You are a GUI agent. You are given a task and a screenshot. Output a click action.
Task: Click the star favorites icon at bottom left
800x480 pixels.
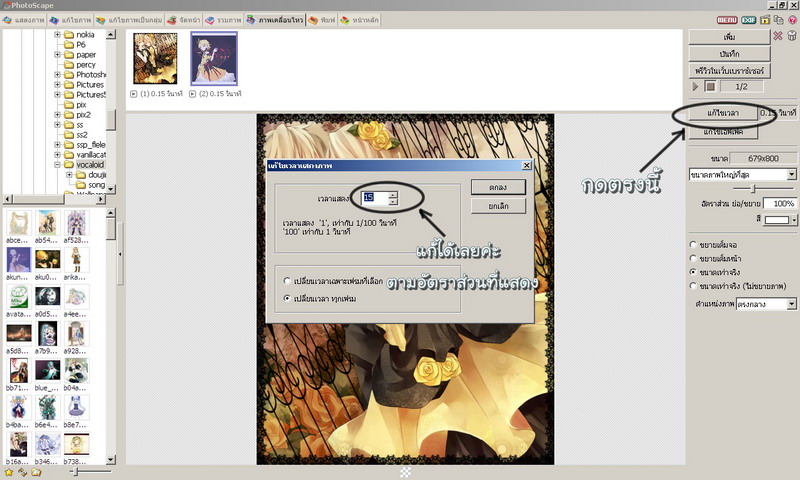9,472
